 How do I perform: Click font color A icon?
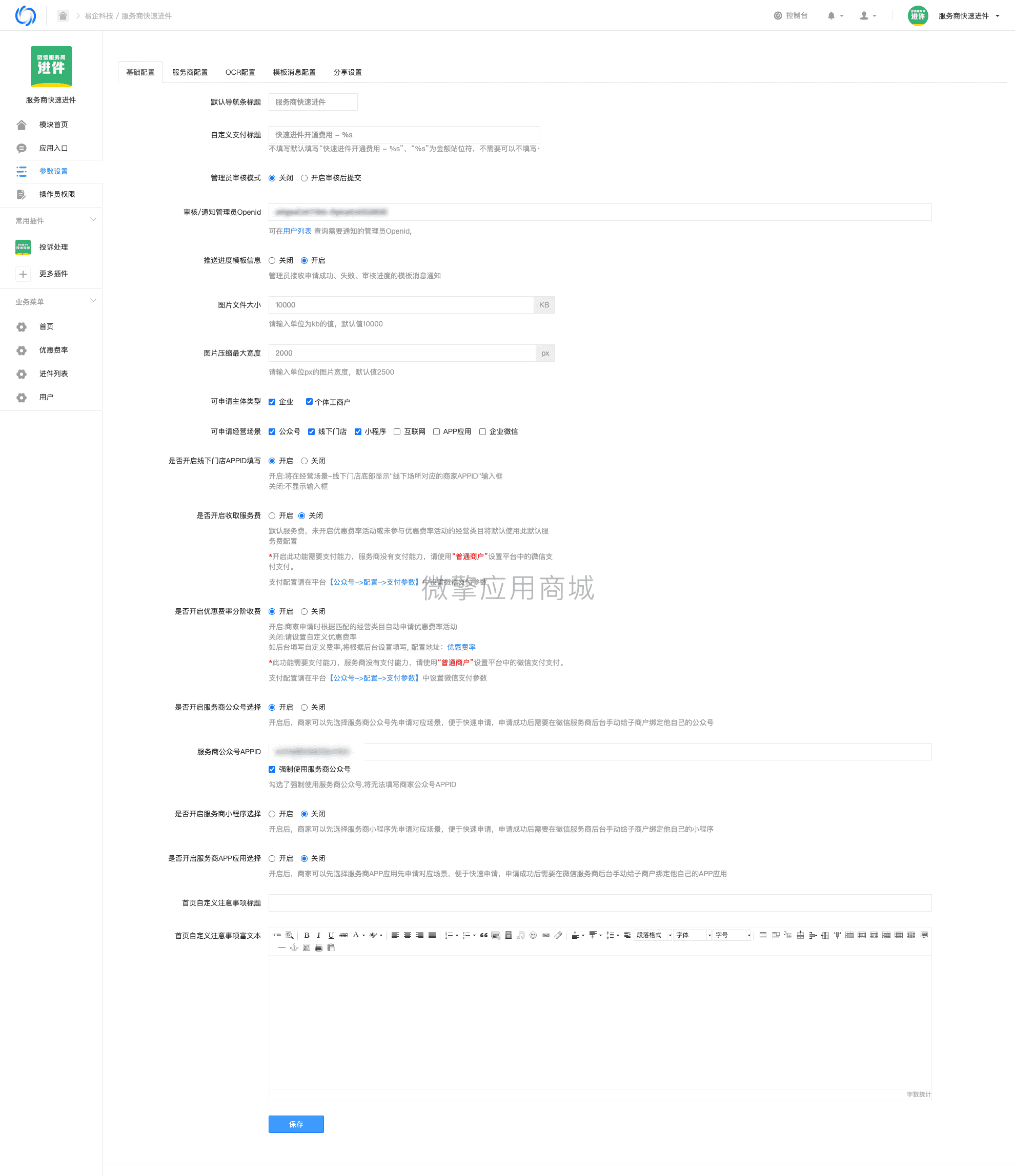(356, 935)
